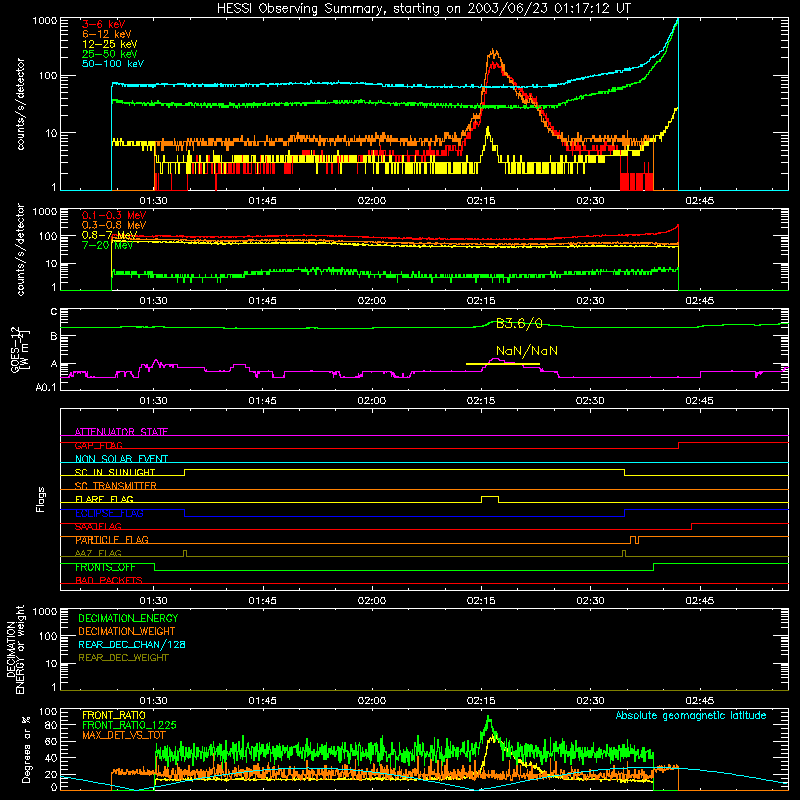Select the "FRONT_RATIO_1225" green legend label

129,725
